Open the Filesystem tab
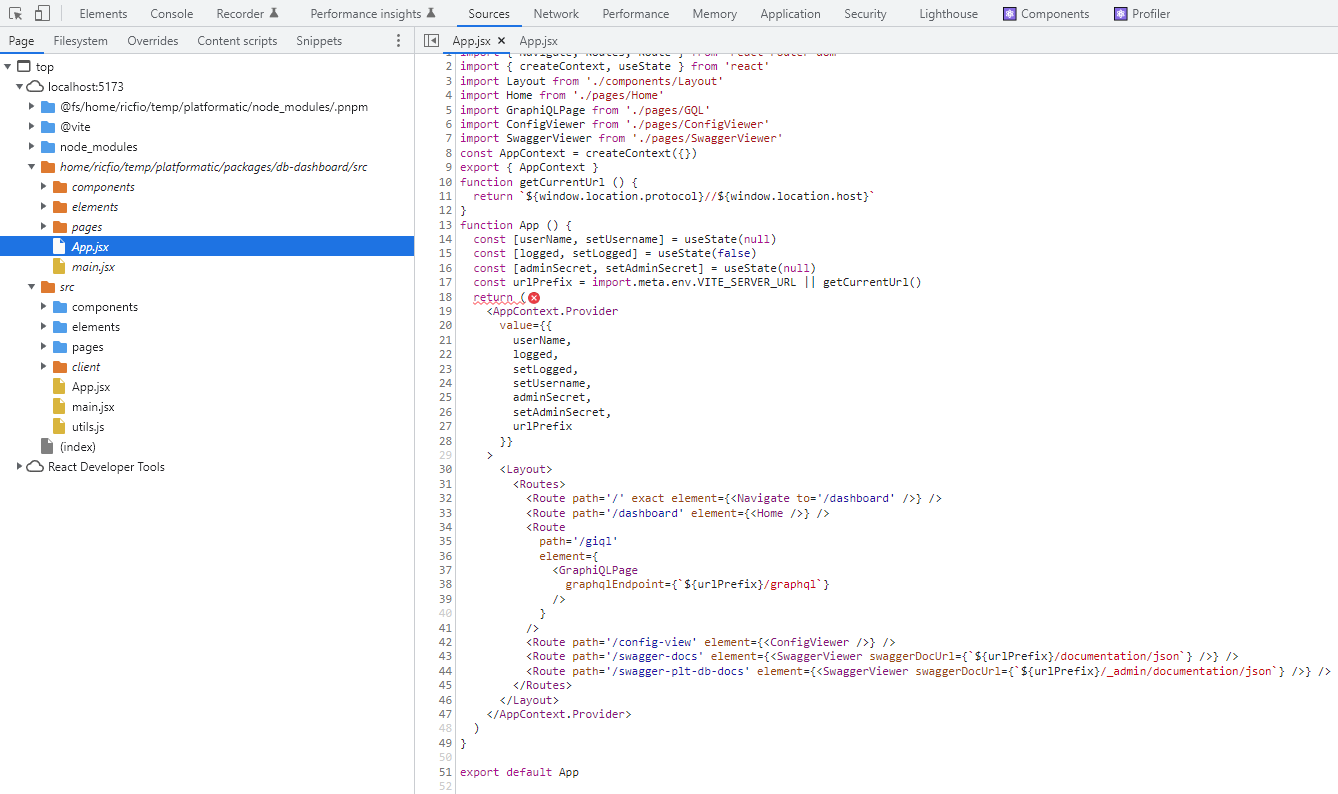 [x=80, y=40]
